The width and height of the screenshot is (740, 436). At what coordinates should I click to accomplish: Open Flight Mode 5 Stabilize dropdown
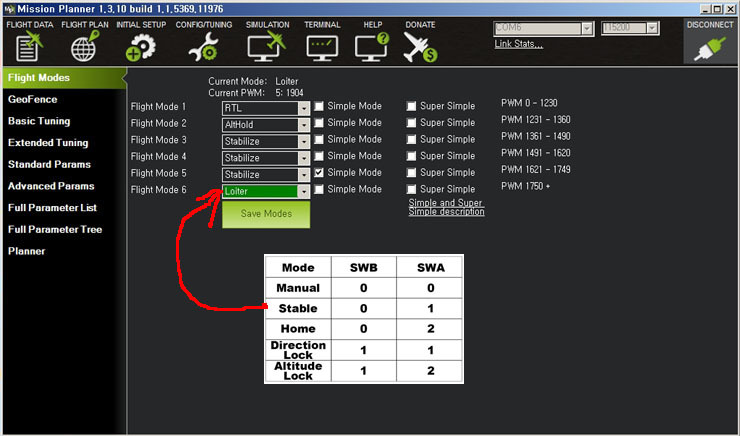click(266, 175)
